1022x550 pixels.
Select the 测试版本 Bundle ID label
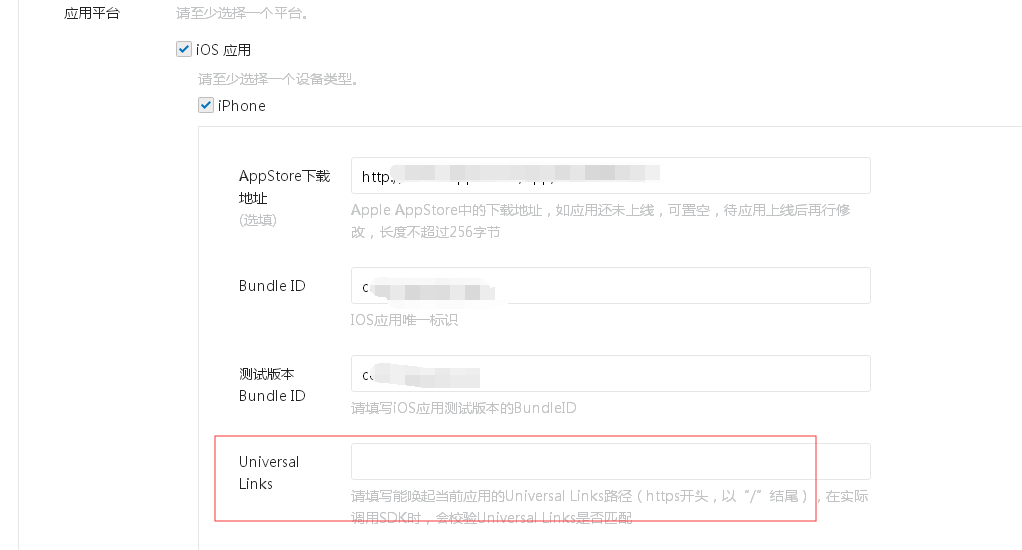tap(272, 385)
